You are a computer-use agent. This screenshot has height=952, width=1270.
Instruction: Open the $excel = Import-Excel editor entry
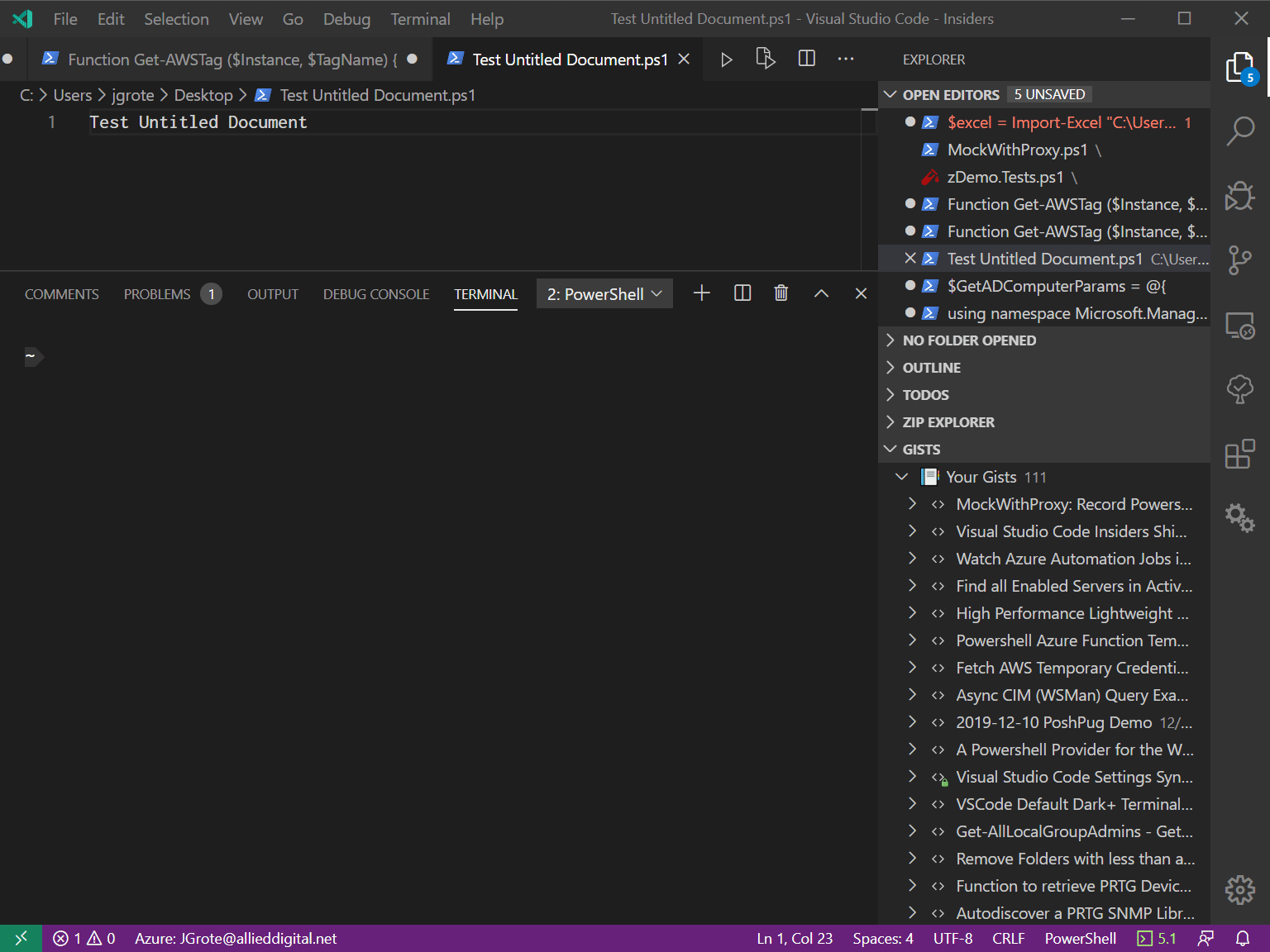(x=1045, y=122)
